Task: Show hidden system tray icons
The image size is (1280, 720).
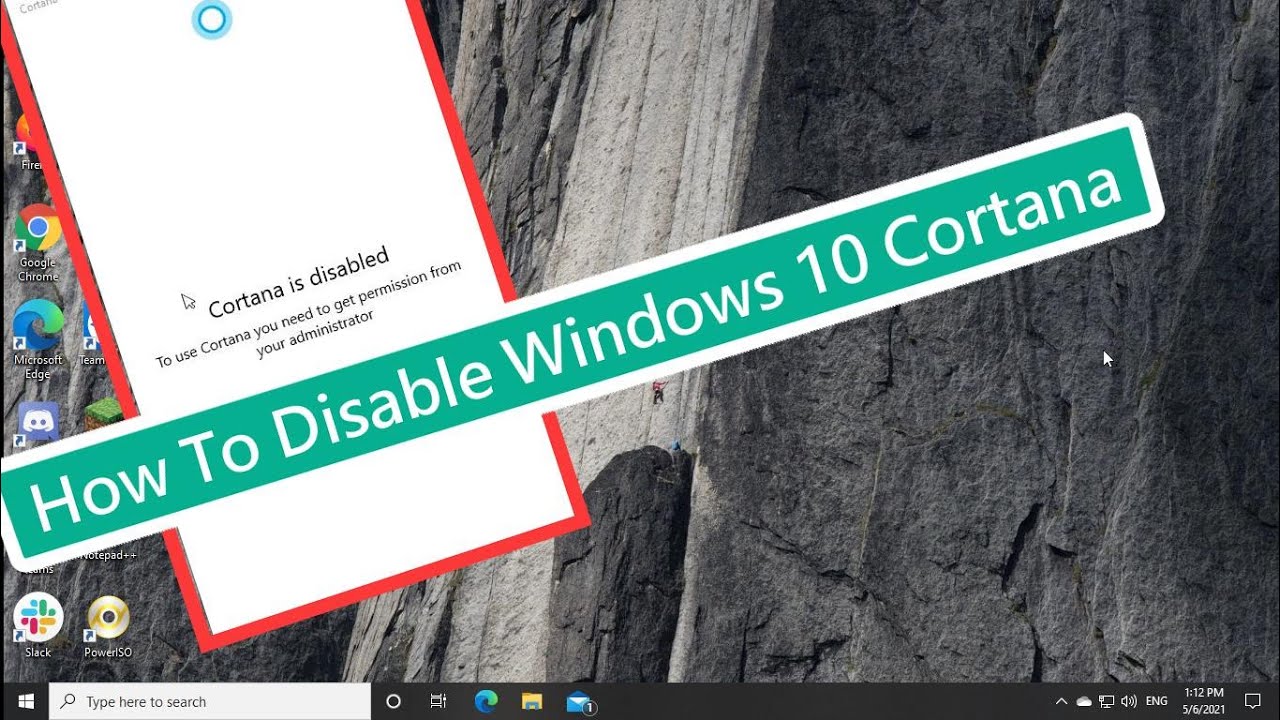Action: (1061, 702)
